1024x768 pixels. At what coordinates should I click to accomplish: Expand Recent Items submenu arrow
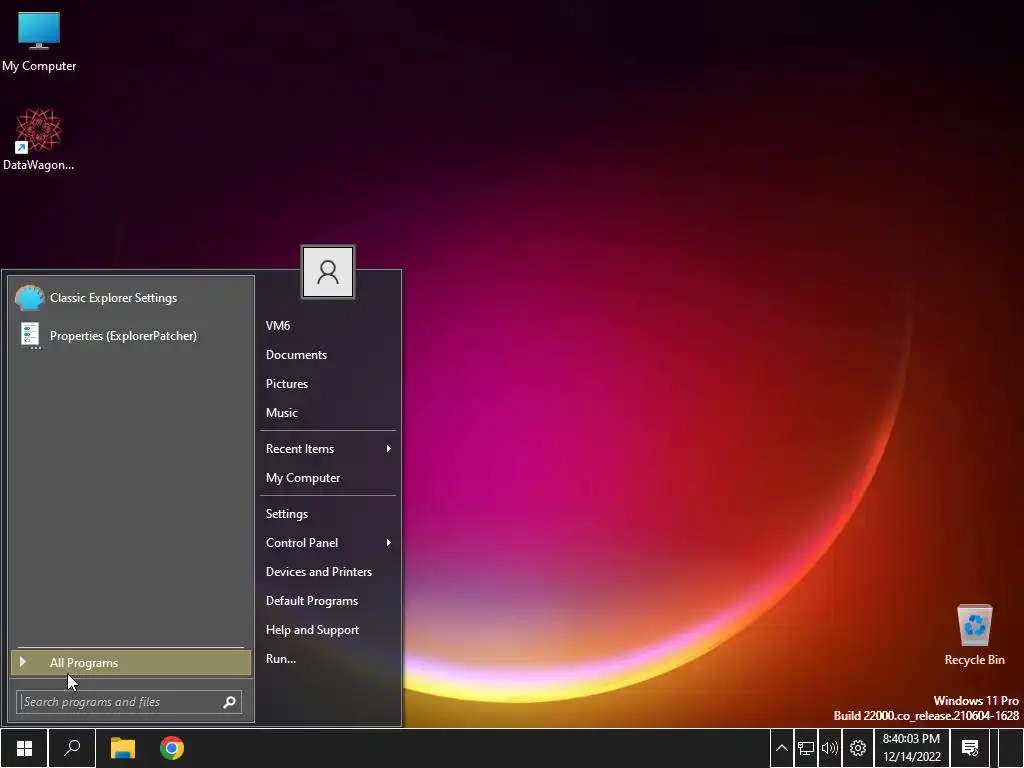[389, 449]
